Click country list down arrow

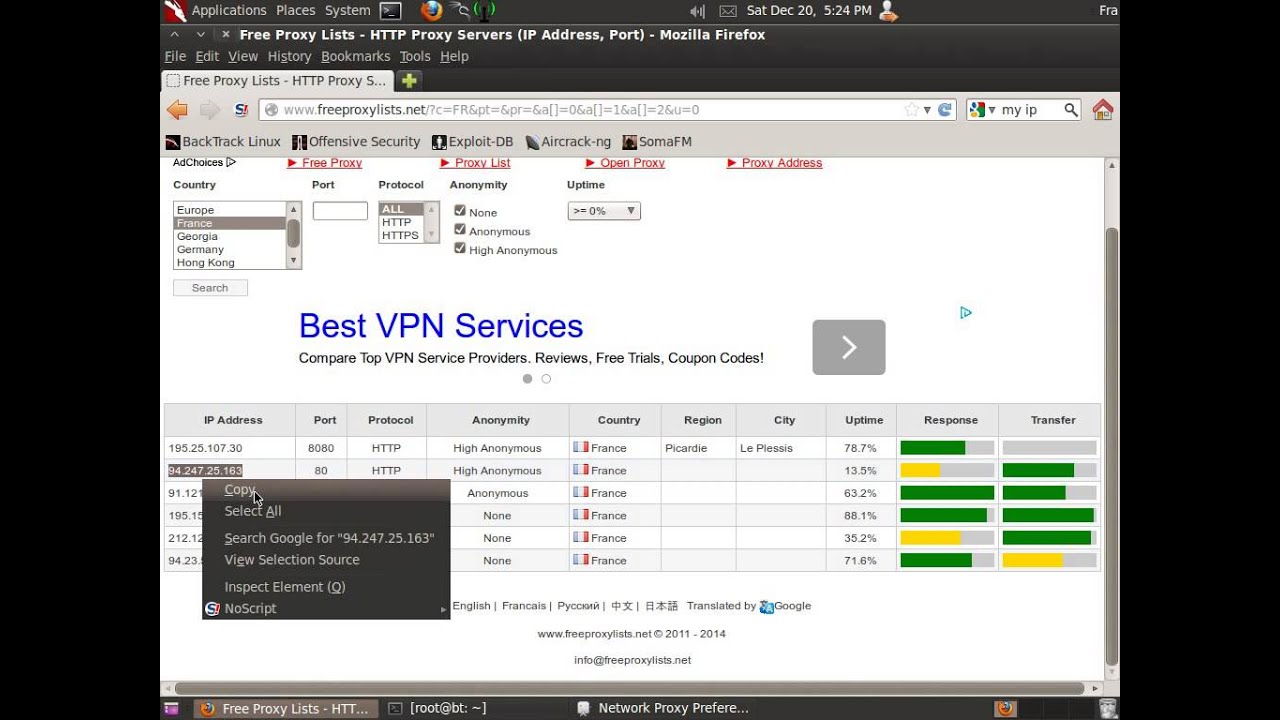pyautogui.click(x=293, y=261)
